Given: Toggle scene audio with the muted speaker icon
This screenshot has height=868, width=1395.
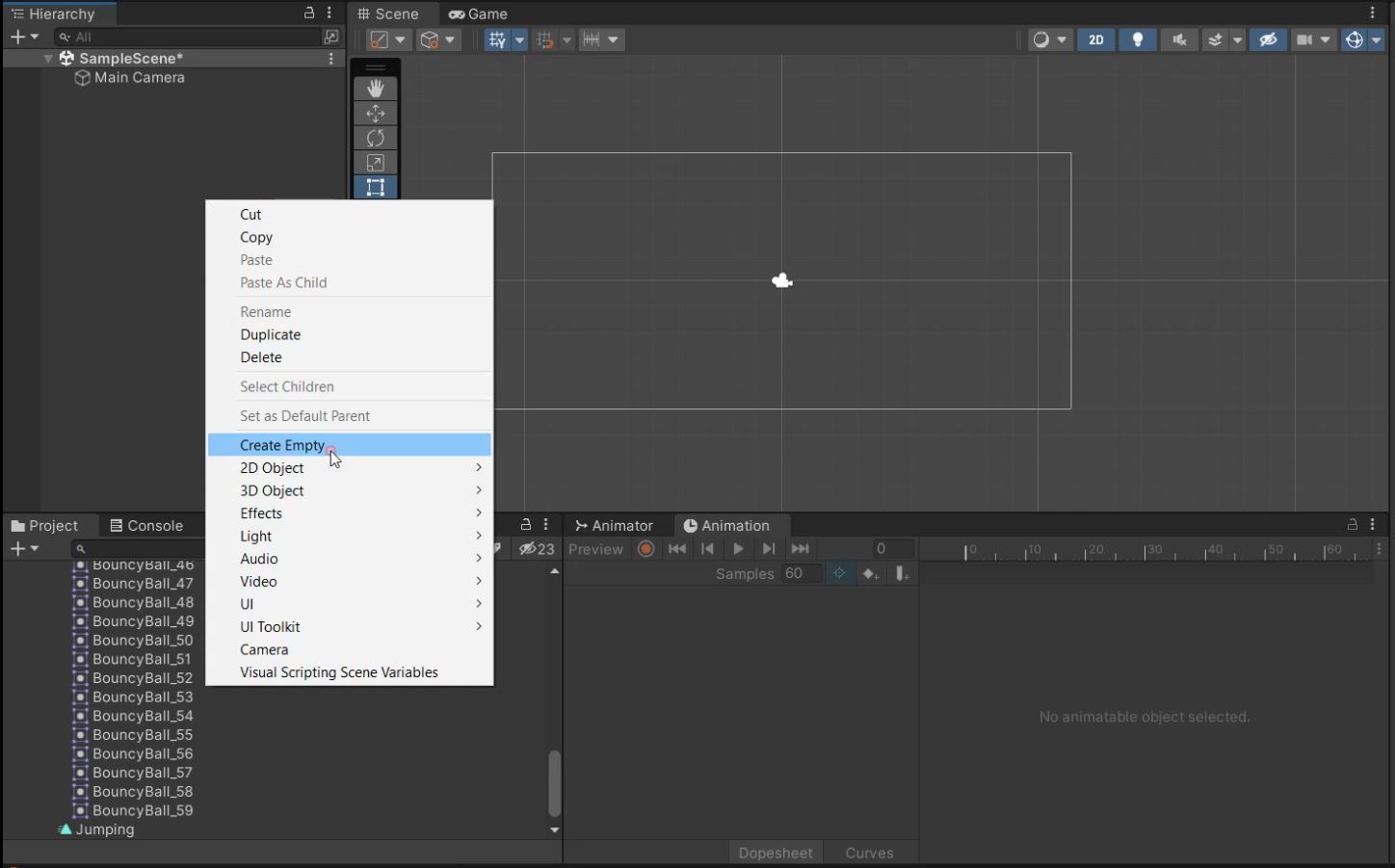Looking at the screenshot, I should pos(1178,39).
